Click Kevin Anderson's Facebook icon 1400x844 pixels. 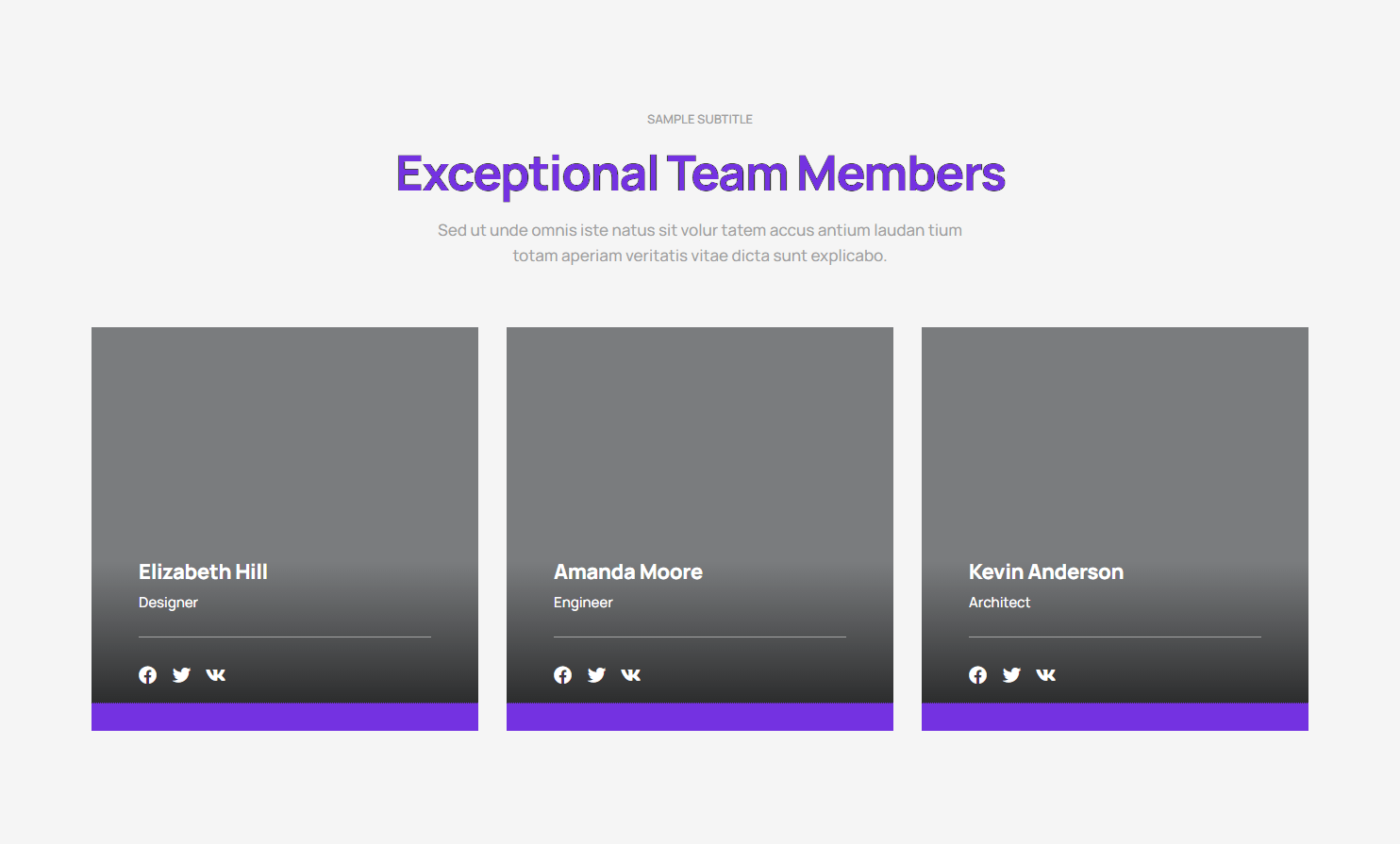978,675
